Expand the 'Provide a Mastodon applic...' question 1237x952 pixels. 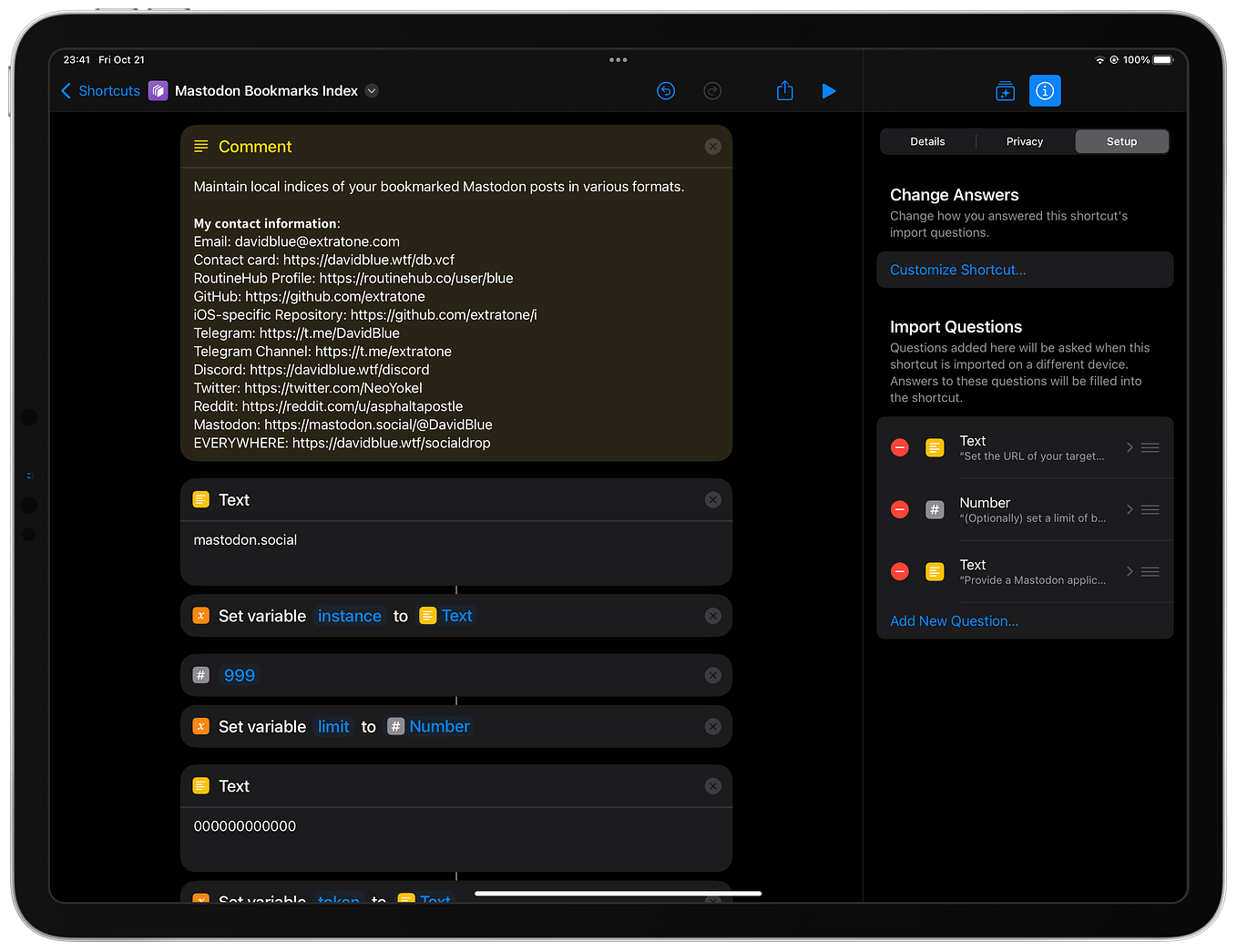coord(1130,571)
